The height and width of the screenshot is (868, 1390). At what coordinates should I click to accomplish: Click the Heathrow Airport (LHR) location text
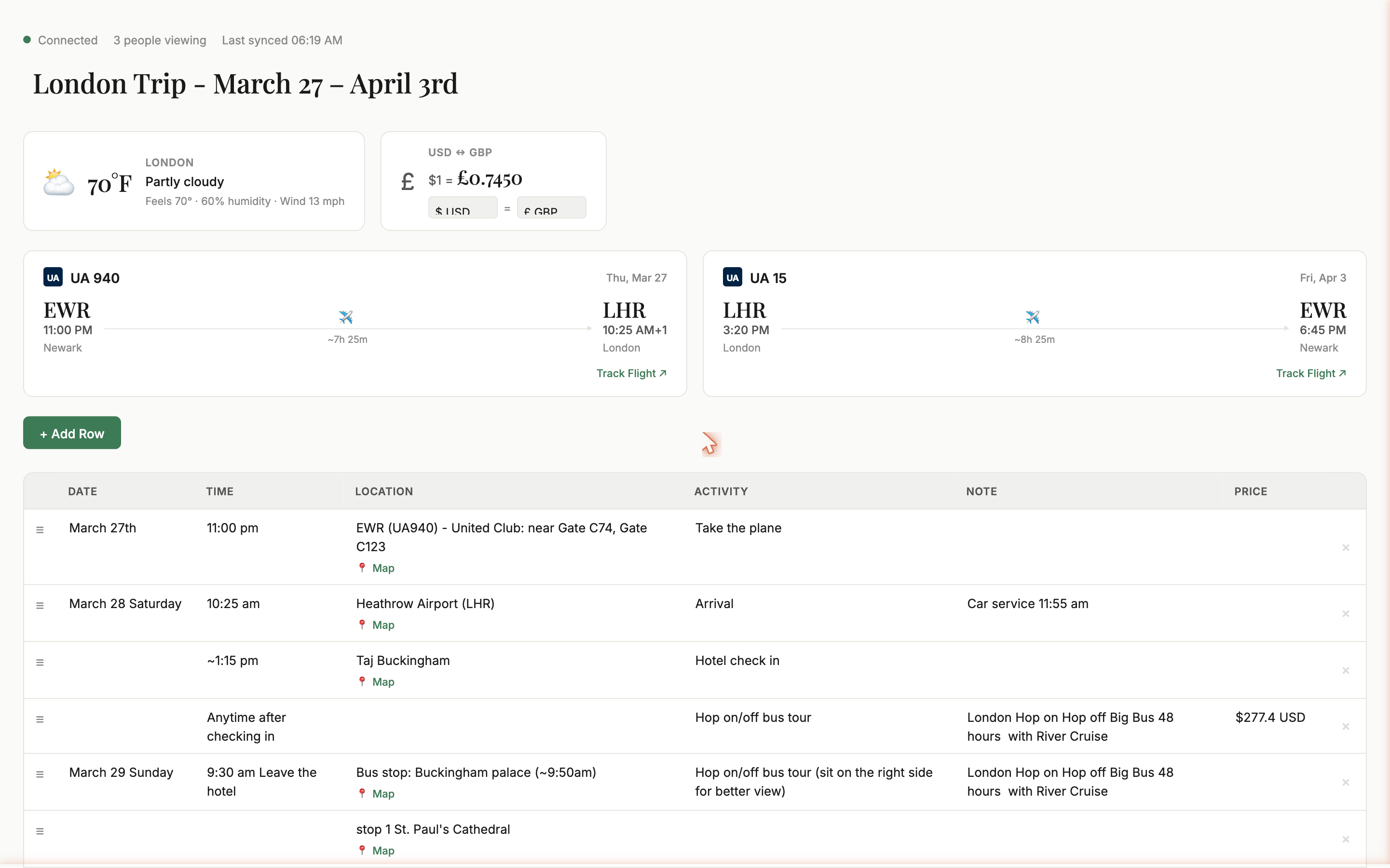point(425,603)
